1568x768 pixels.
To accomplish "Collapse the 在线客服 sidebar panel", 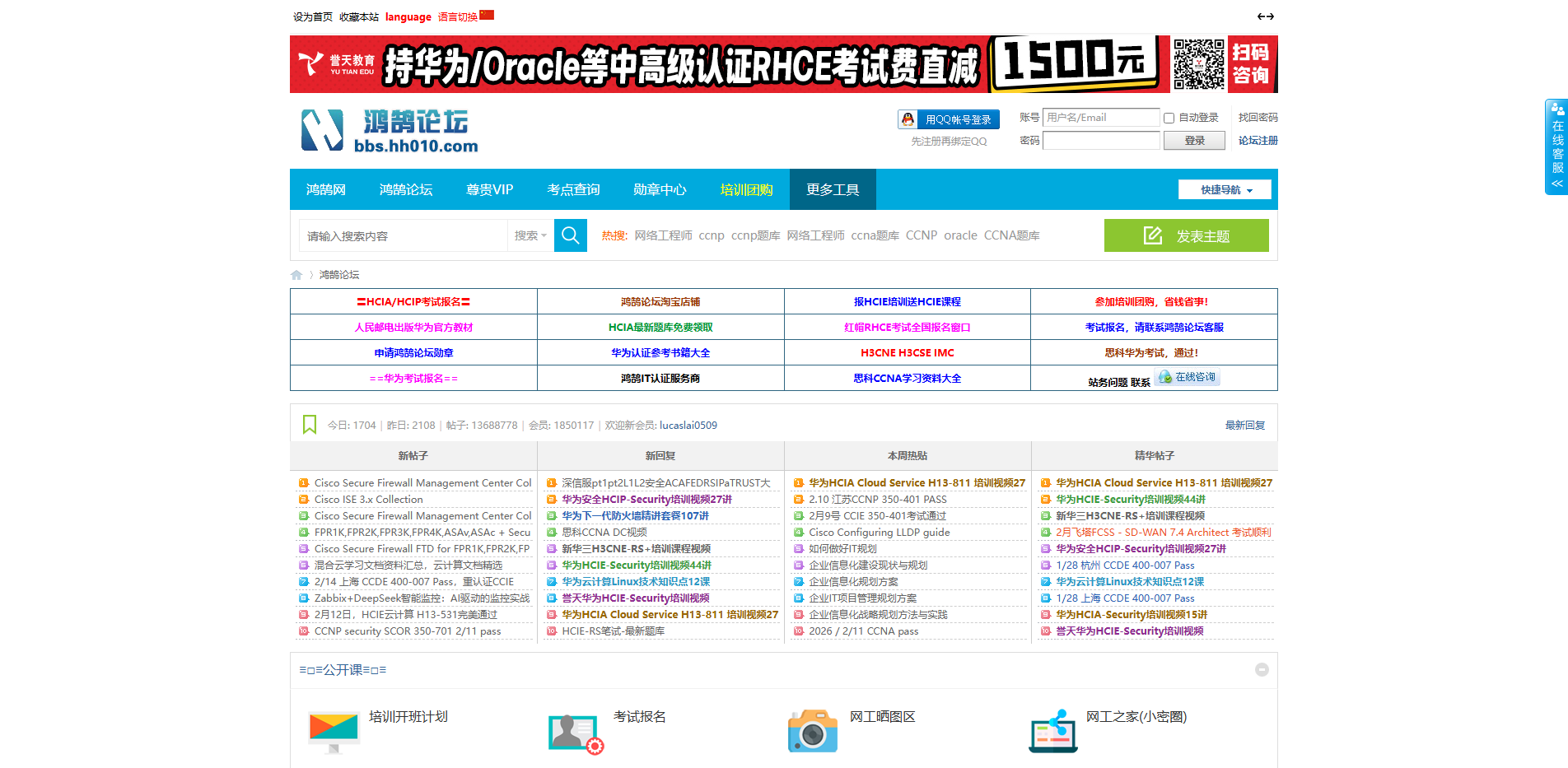I will pos(1556,184).
